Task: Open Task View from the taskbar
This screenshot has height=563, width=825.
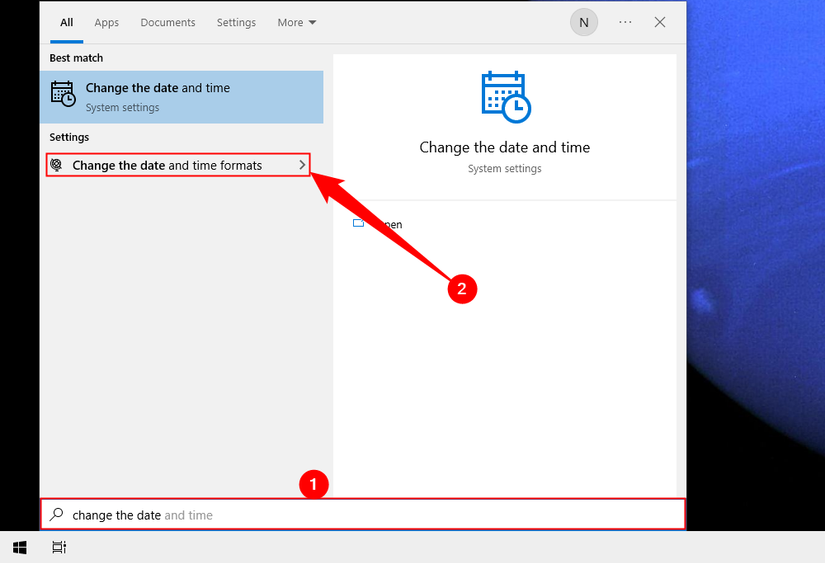Action: [59, 547]
